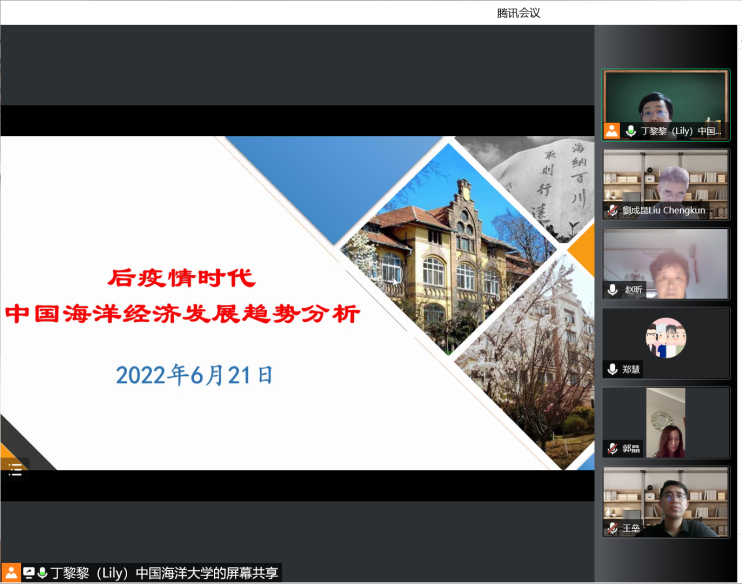Viewport: 742px width, 584px height.
Task: Select 赵昕's video thumbnail
Action: [666, 262]
